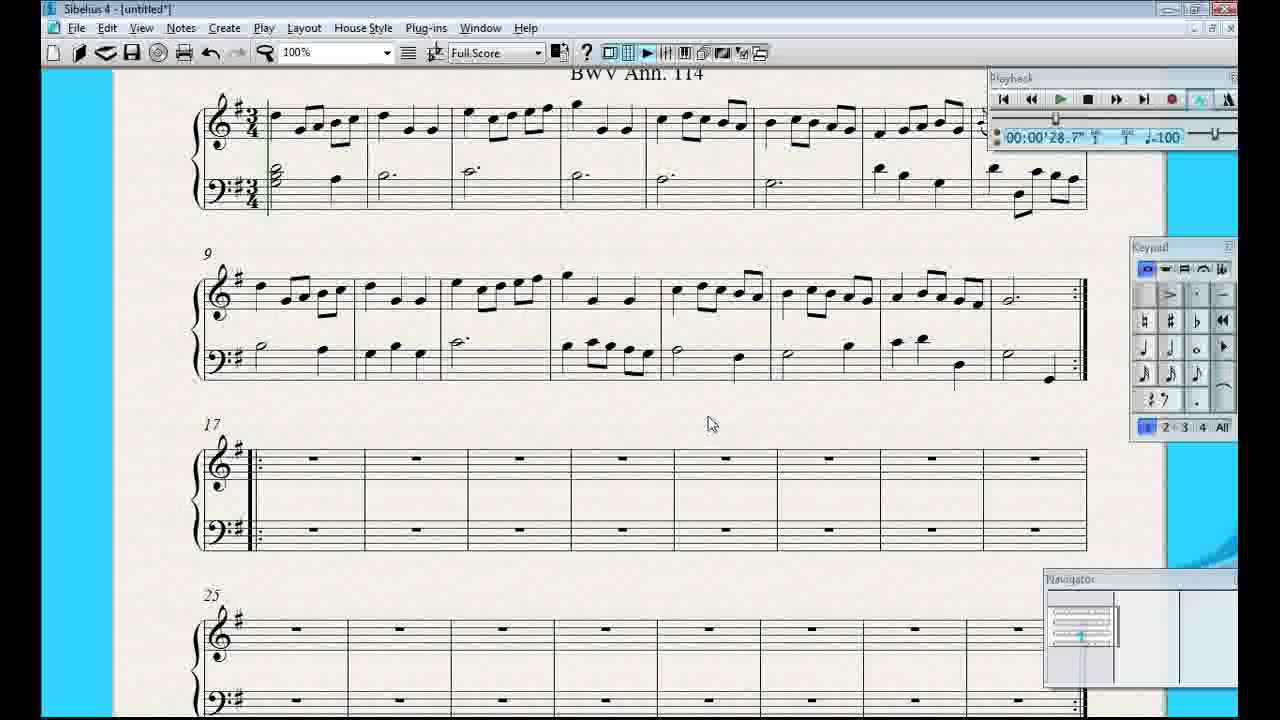The width and height of the screenshot is (1280, 720).
Task: Toggle the Mixer window toolbar button
Action: pos(666,53)
